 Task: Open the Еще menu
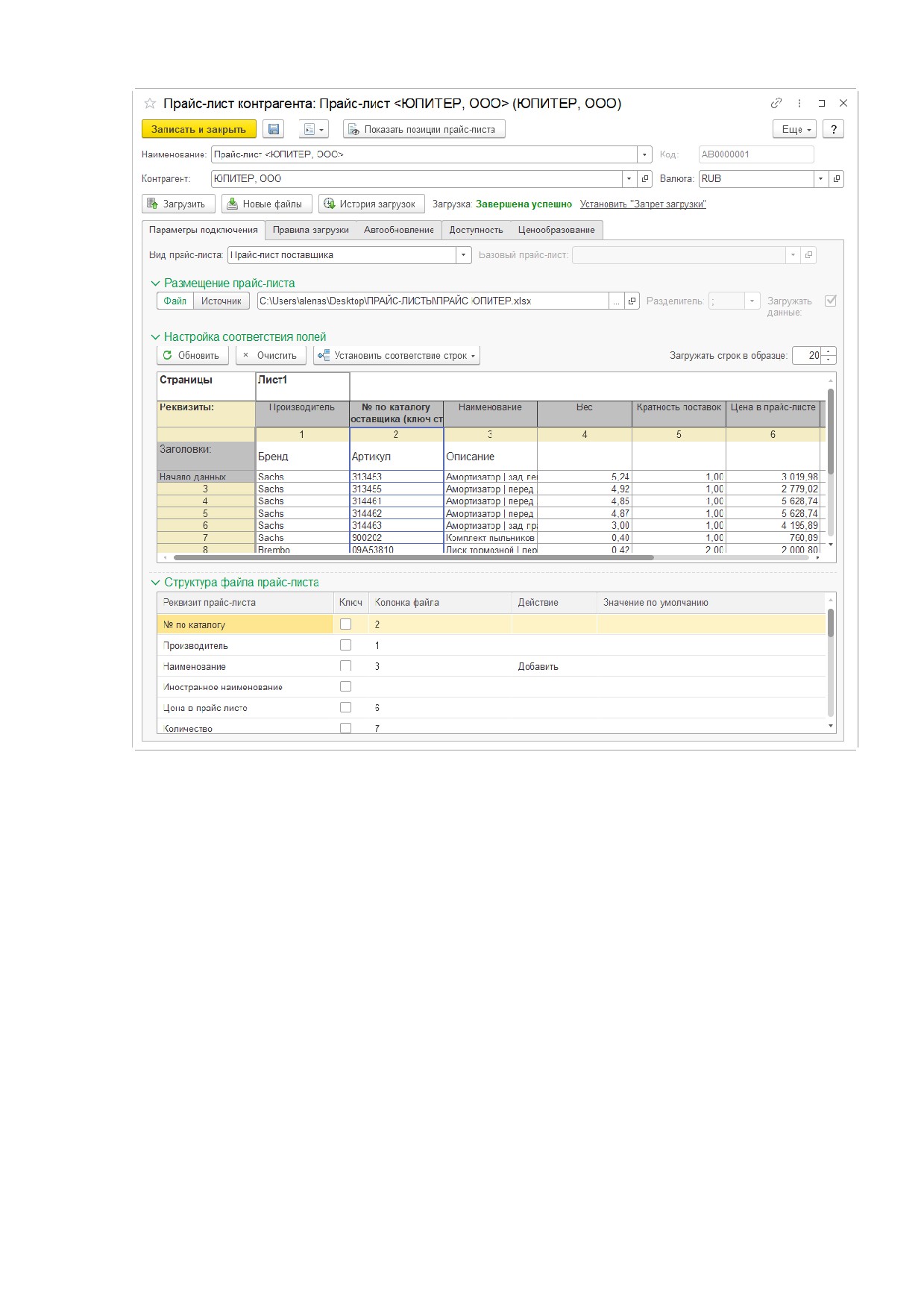[x=795, y=129]
